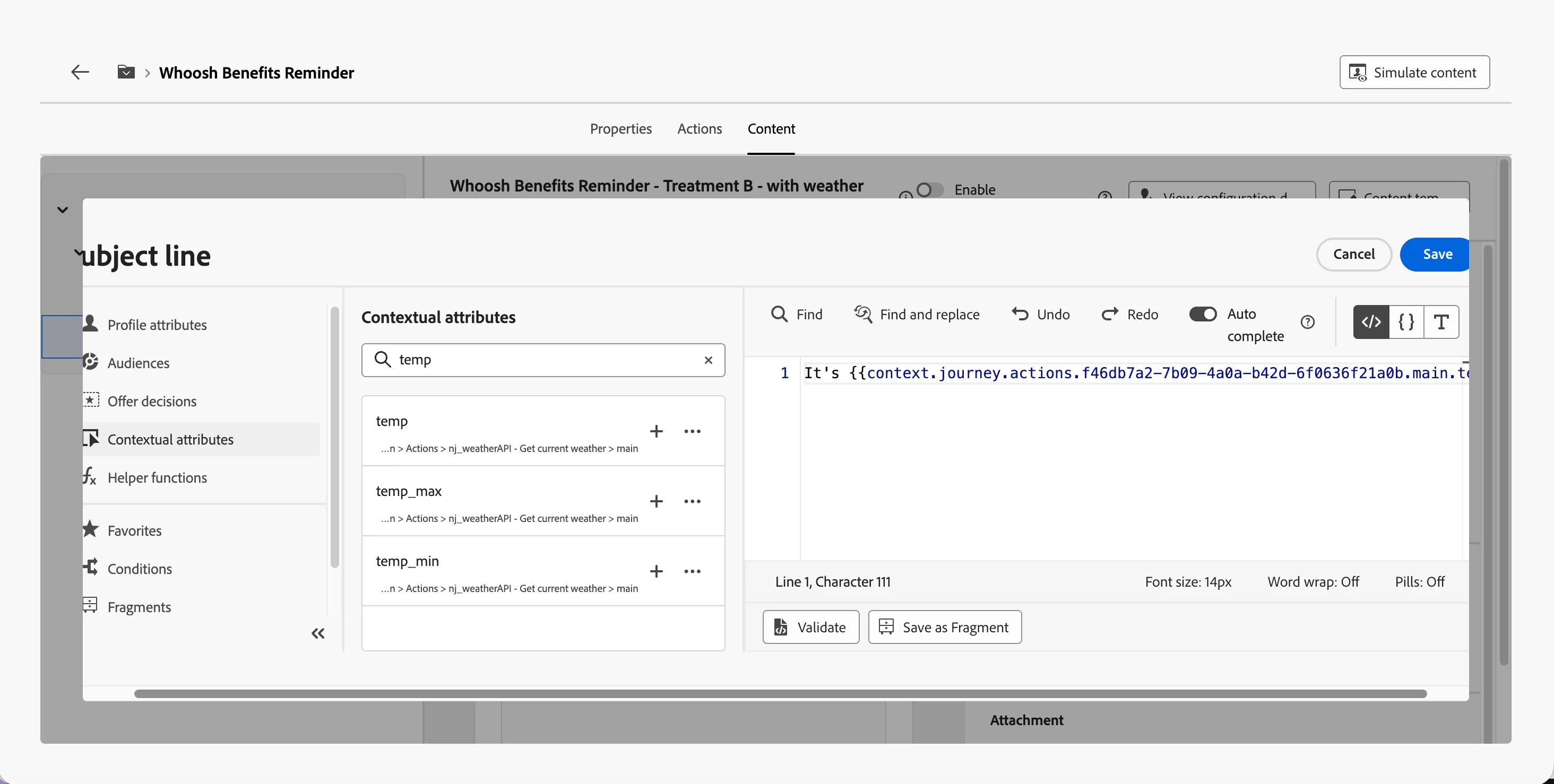
Task: Open more options for temp_min
Action: (693, 571)
